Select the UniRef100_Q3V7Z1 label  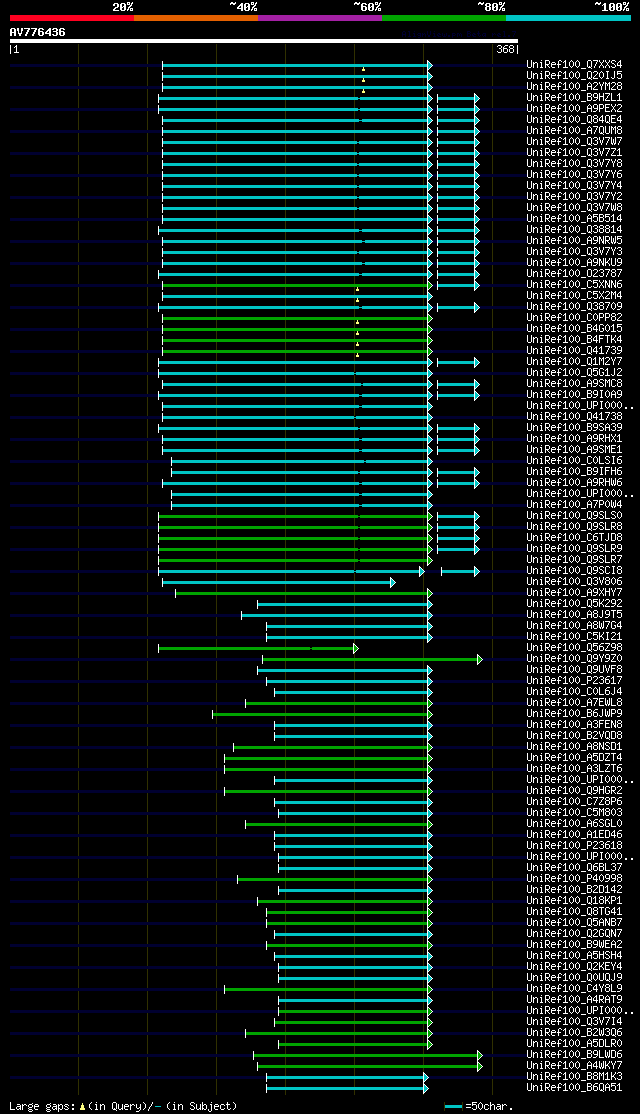pyautogui.click(x=574, y=152)
